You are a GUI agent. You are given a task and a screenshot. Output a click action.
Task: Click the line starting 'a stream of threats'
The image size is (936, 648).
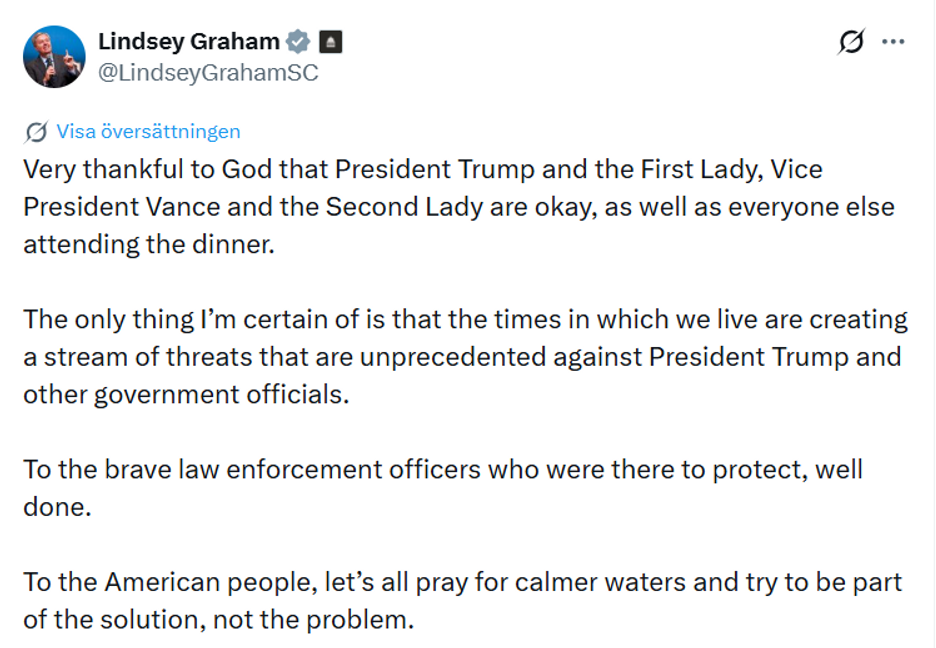pos(461,357)
